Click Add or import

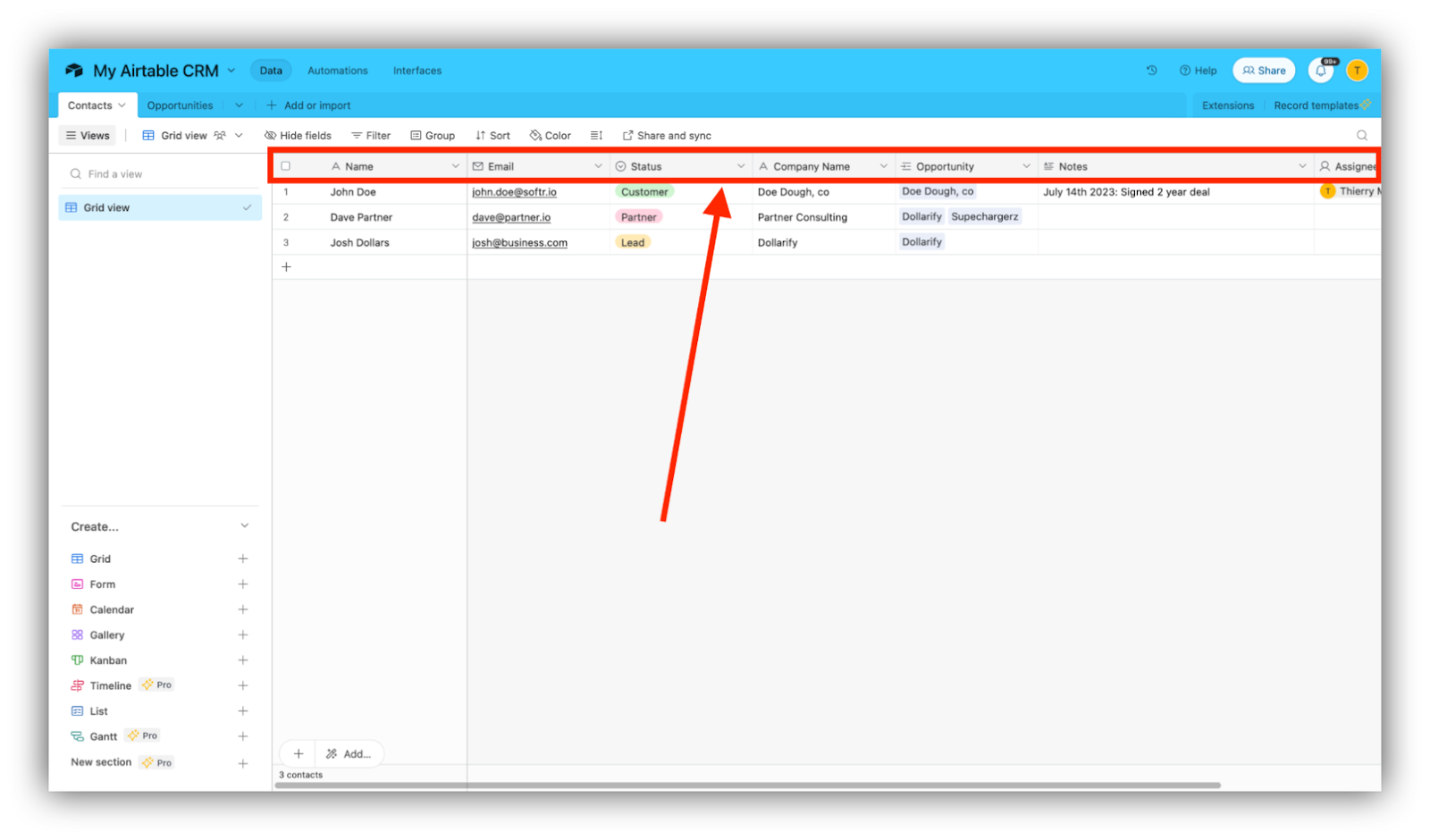click(x=308, y=105)
